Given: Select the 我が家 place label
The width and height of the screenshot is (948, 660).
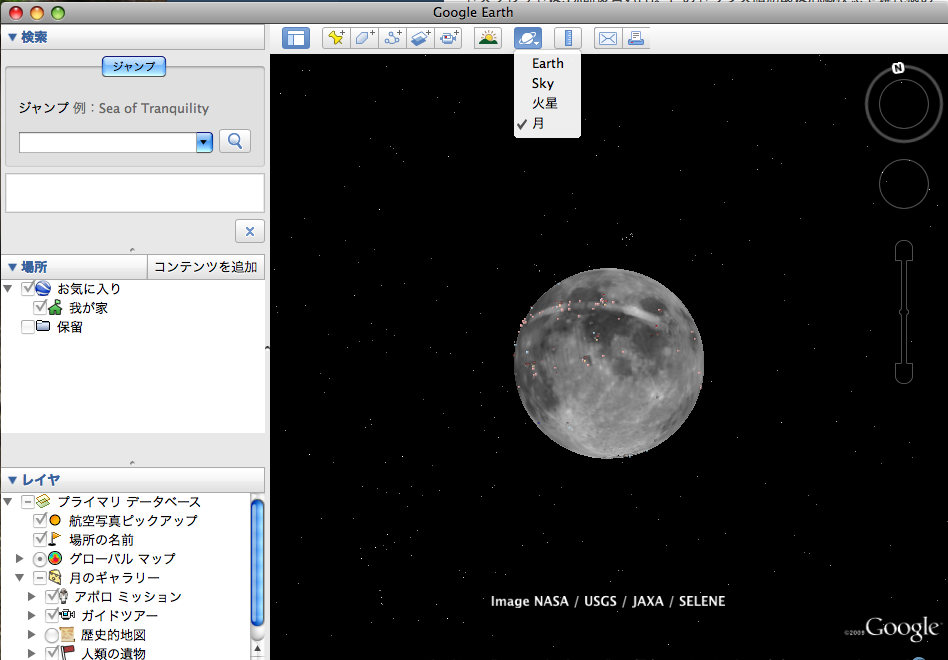Looking at the screenshot, I should [88, 307].
